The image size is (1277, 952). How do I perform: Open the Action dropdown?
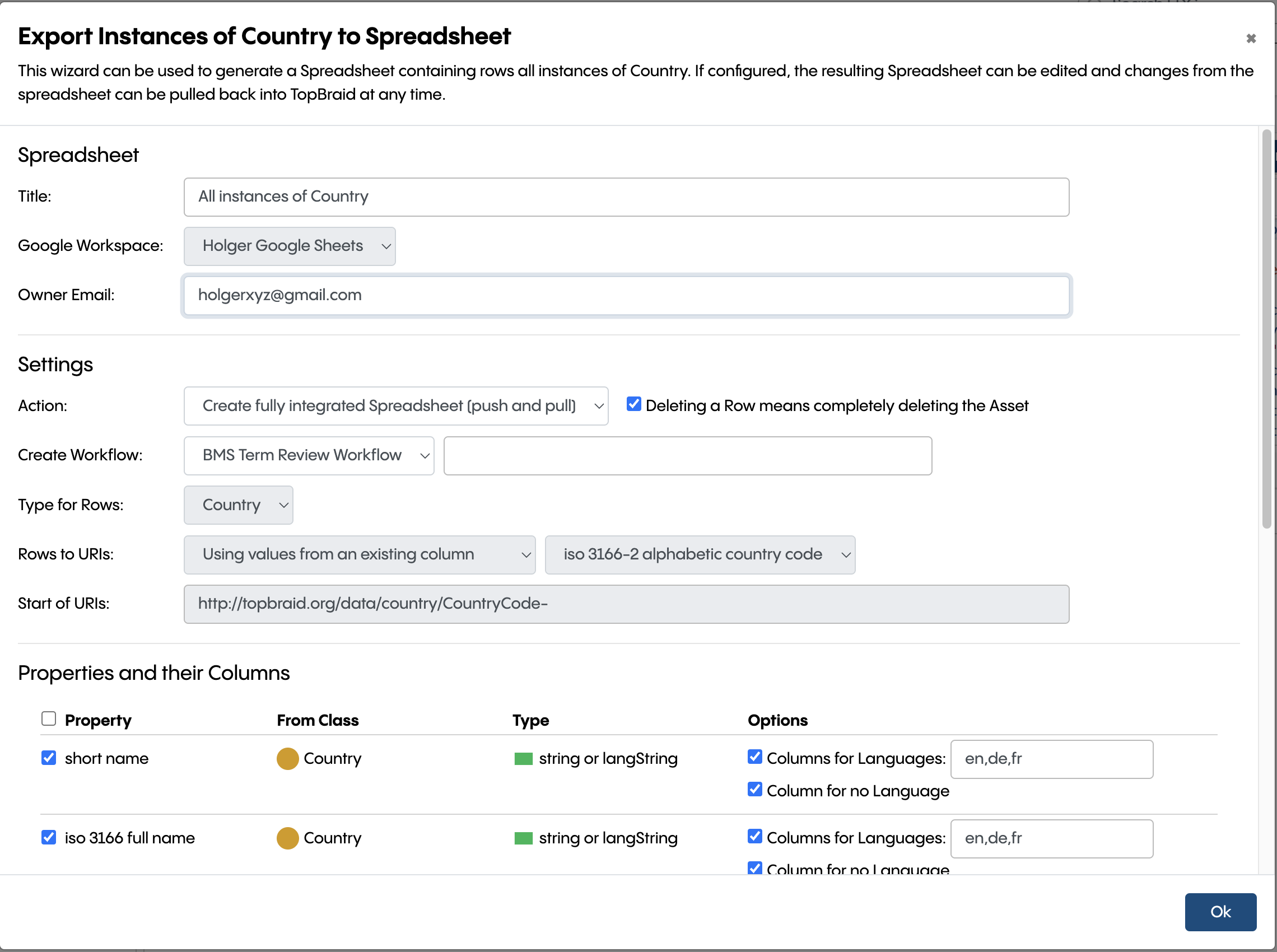click(396, 405)
